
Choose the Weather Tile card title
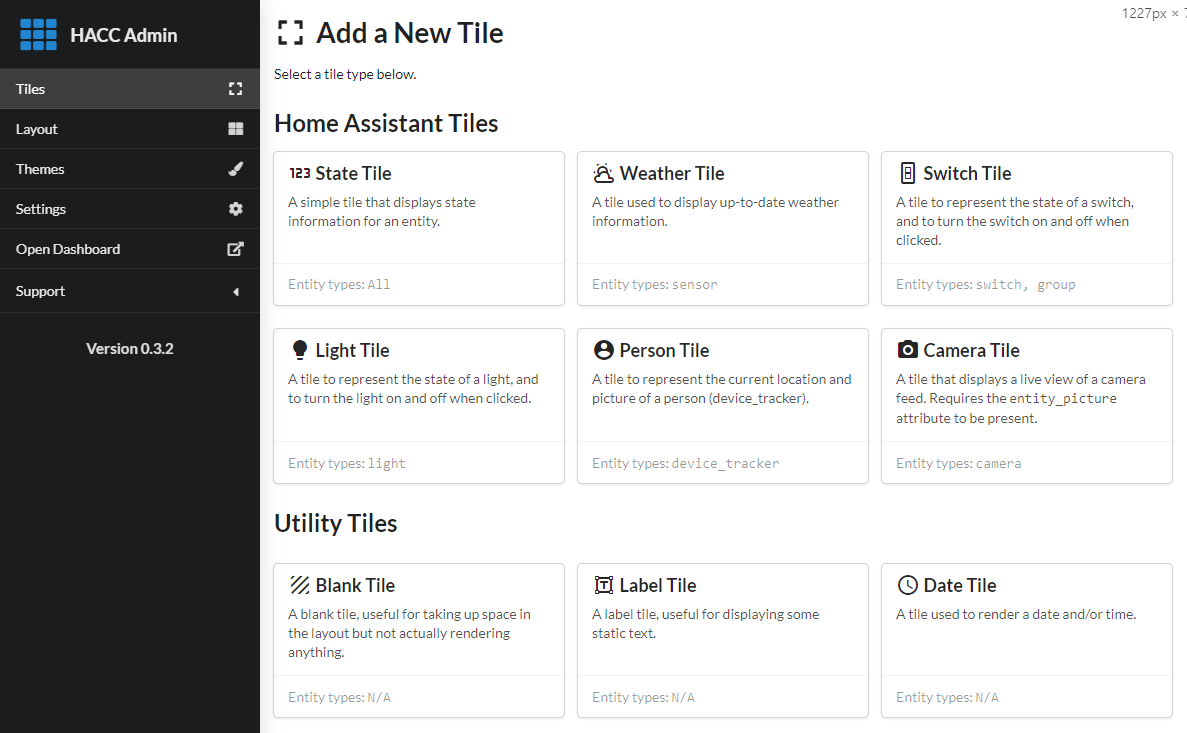(x=671, y=174)
